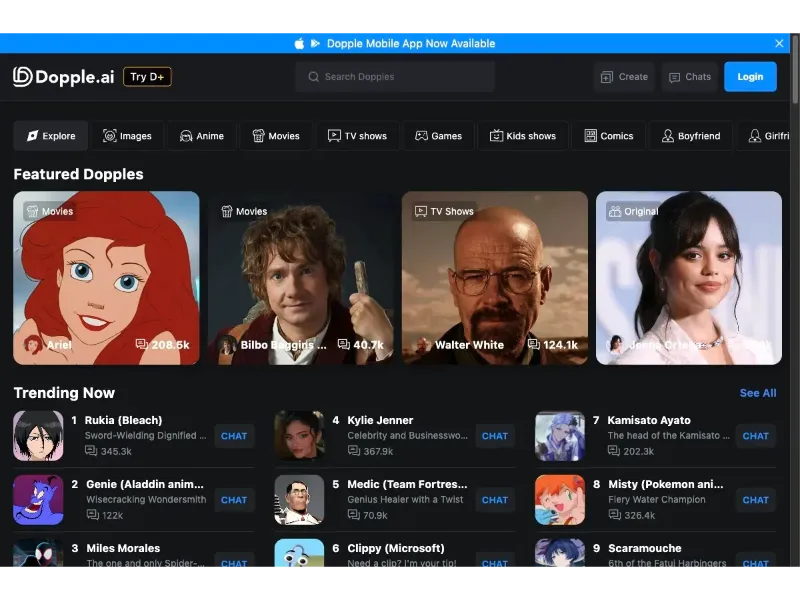
Task: Click the Misty Pokemon avatar icon
Action: 560,499
